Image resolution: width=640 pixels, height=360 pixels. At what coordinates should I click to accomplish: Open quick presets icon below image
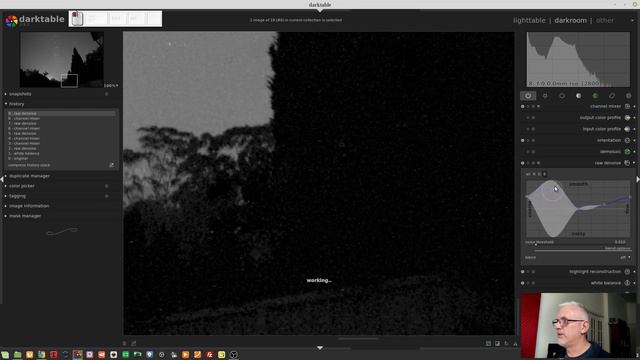[124, 344]
